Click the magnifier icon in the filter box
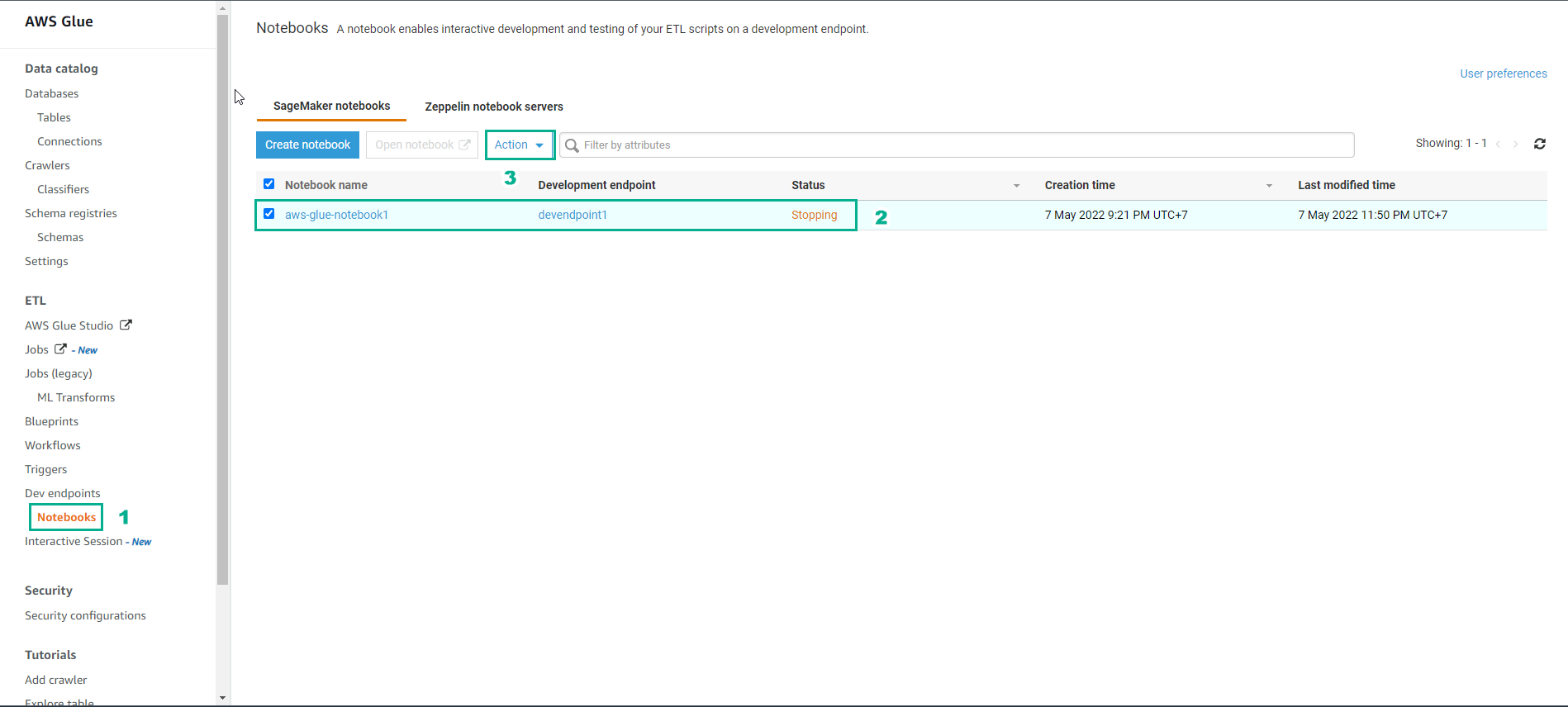1568x707 pixels. 572,145
